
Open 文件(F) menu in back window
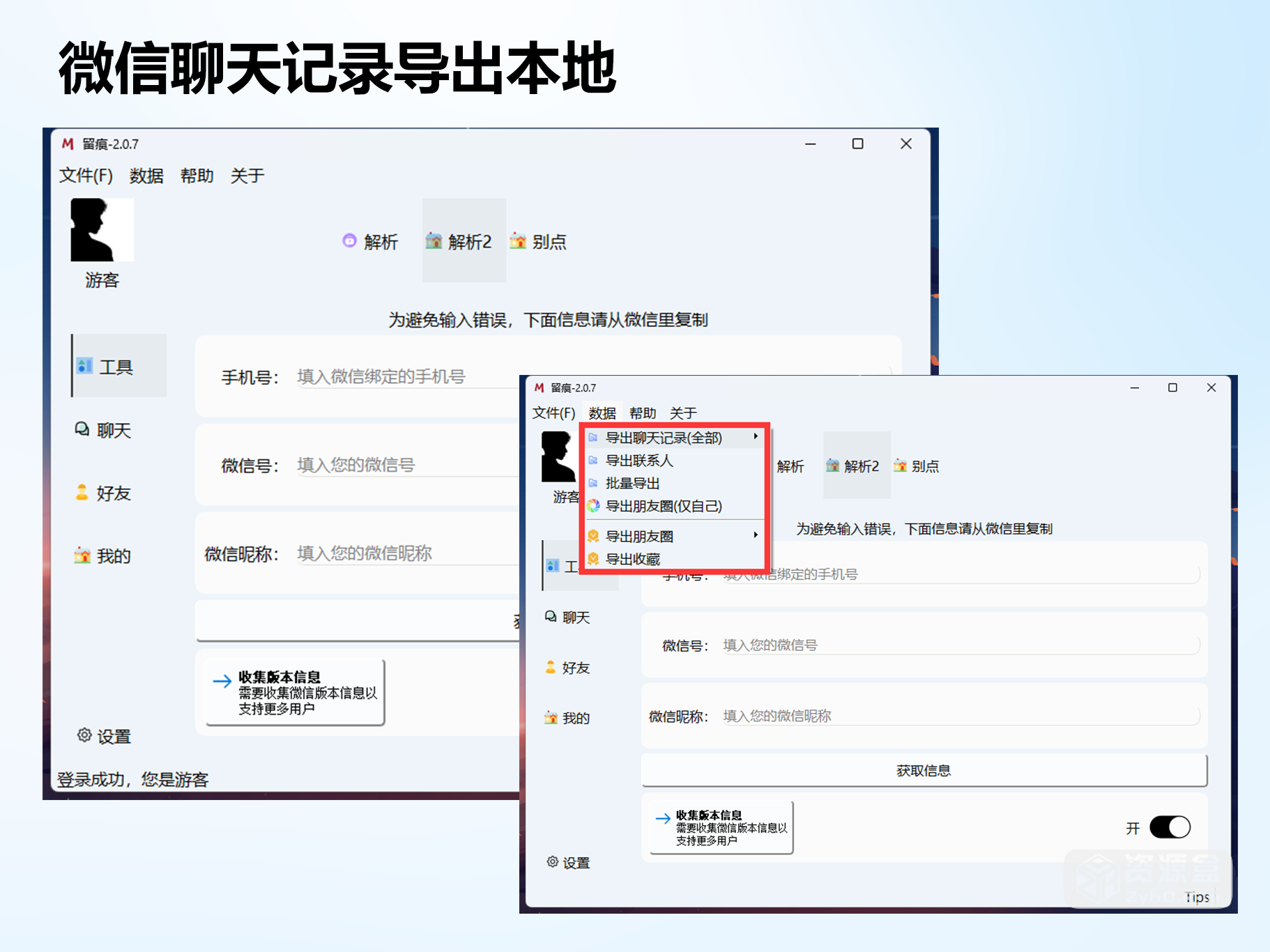tap(86, 176)
